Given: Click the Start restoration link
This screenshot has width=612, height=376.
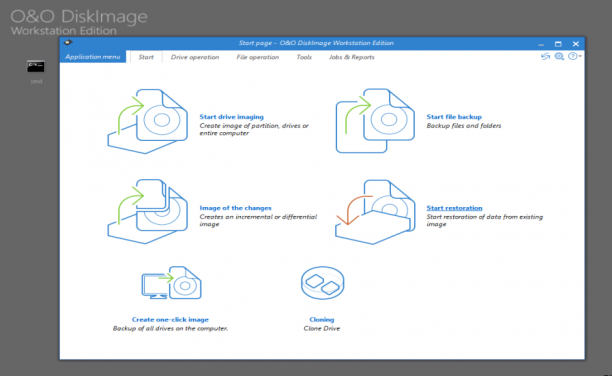Looking at the screenshot, I should click(454, 208).
